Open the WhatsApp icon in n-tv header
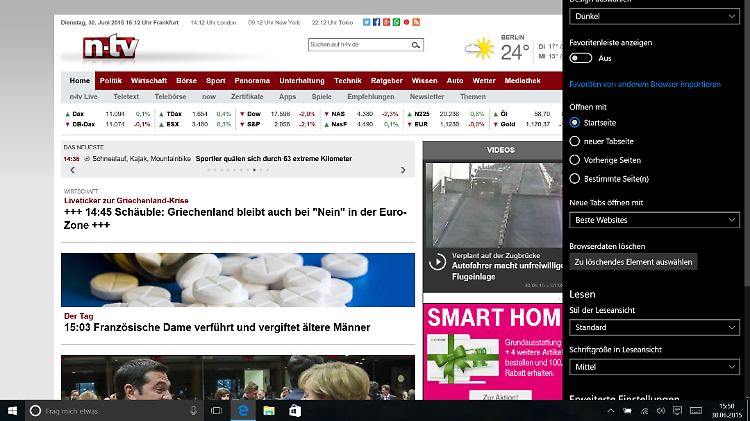The width and height of the screenshot is (750, 421). 397,22
